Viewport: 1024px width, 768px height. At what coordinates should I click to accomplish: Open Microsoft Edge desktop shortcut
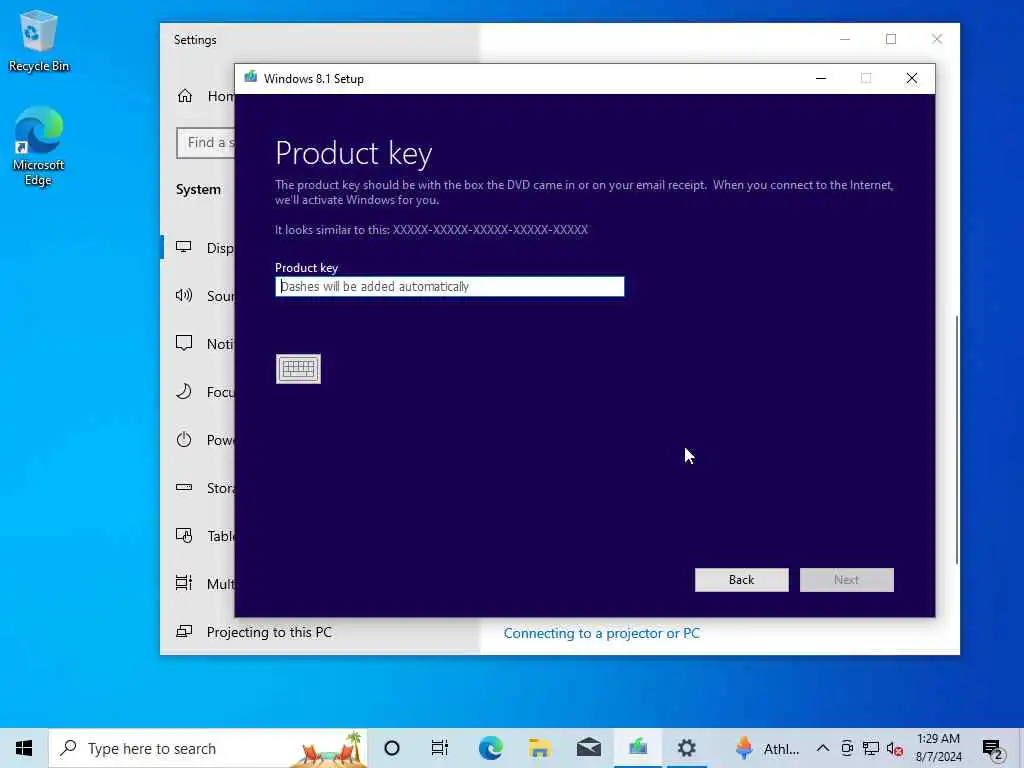tap(39, 147)
